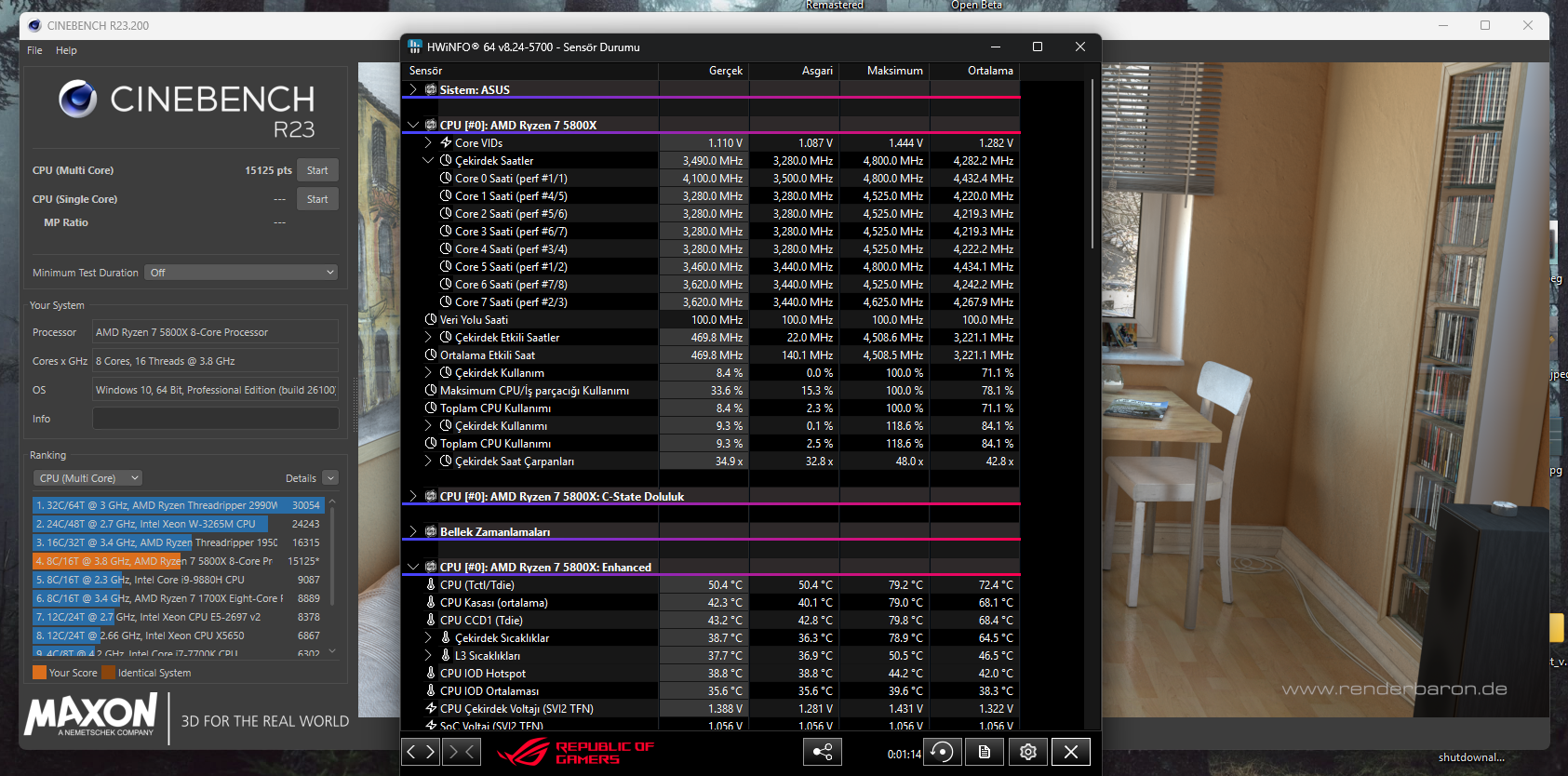Click clock icon beside Maksimum CPU/İş parçacığı Kullanımı
This screenshot has width=1568, height=776.
431,390
